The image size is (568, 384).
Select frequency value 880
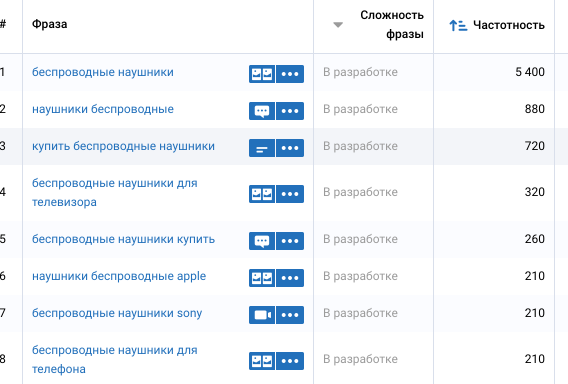pos(535,109)
